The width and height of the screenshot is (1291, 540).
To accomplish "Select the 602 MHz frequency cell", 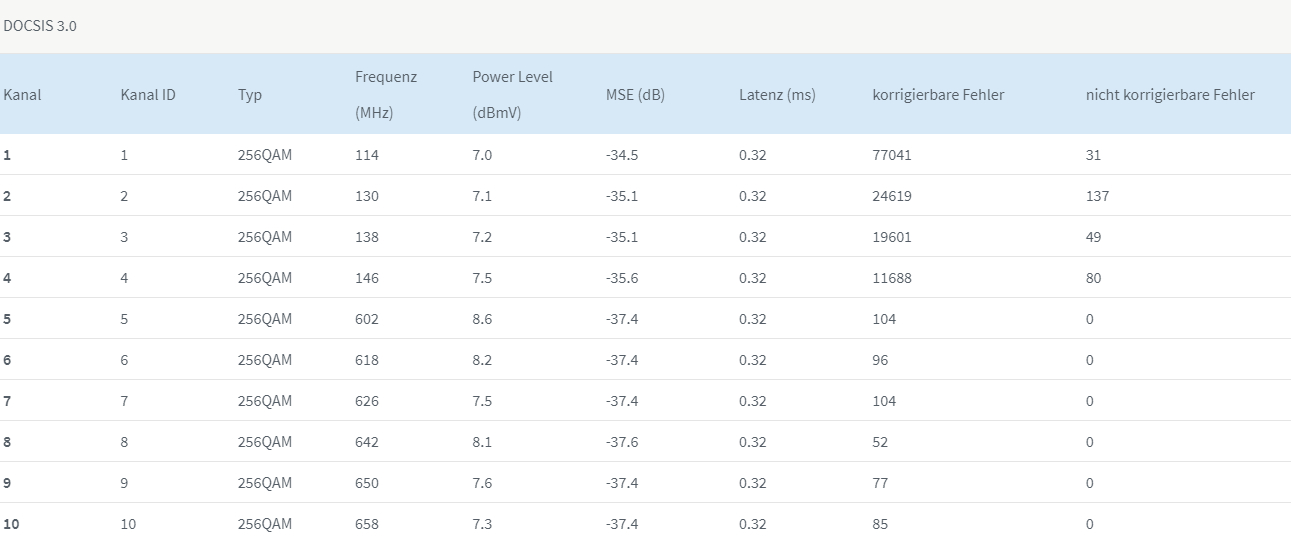I will [367, 319].
